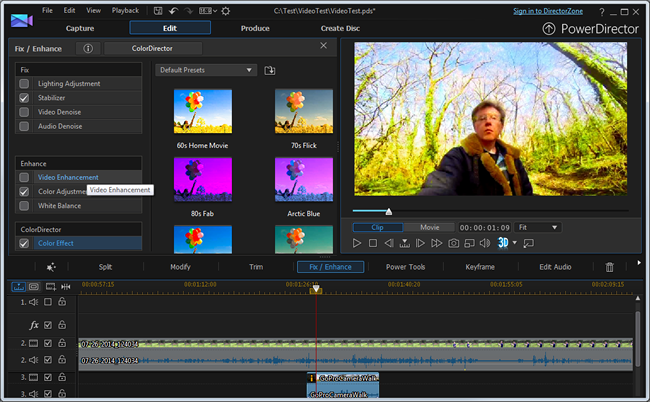The width and height of the screenshot is (650, 402).
Task: Tick the Video Enhancement checkbox
Action: tap(24, 177)
